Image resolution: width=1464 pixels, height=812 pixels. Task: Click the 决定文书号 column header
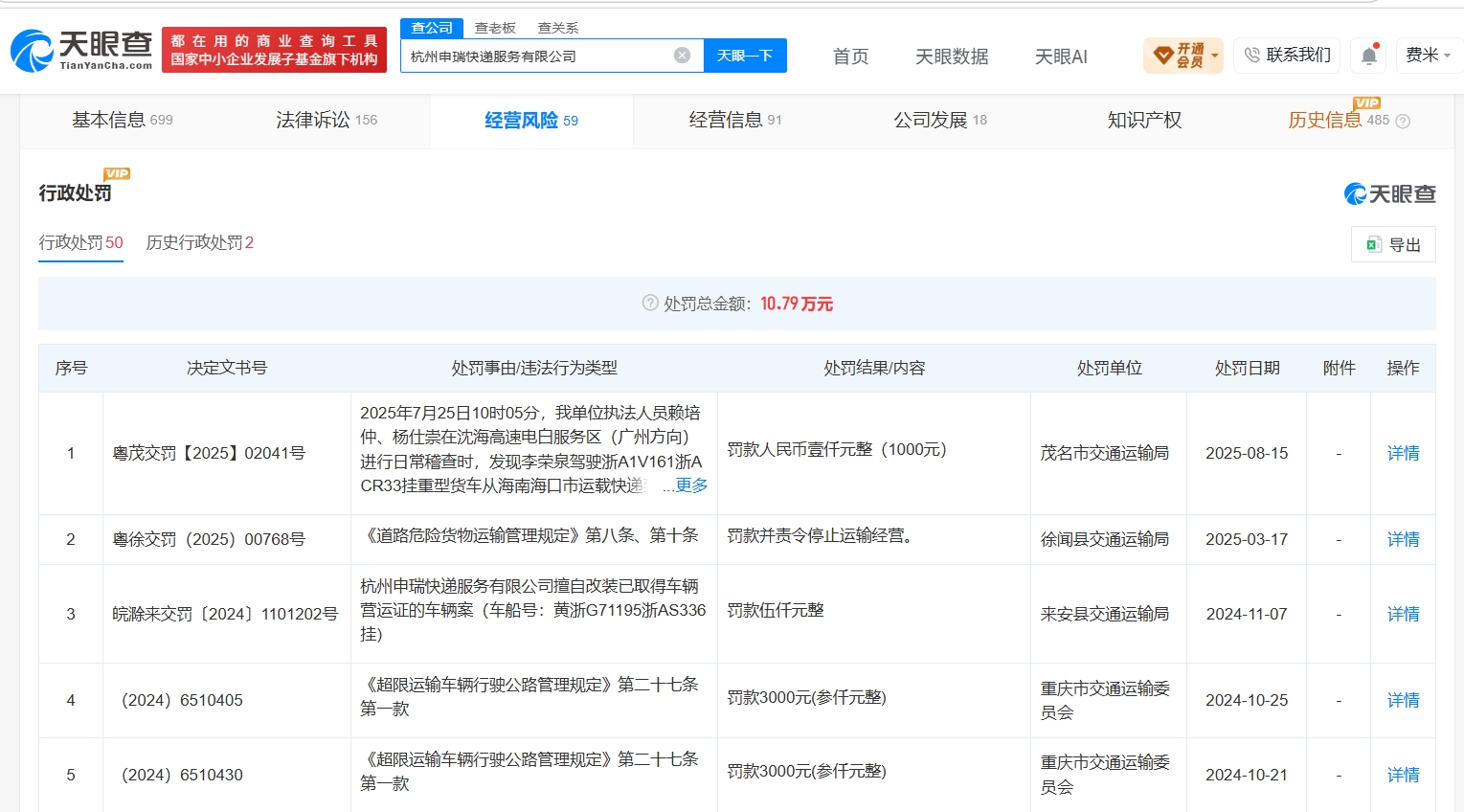tap(227, 368)
